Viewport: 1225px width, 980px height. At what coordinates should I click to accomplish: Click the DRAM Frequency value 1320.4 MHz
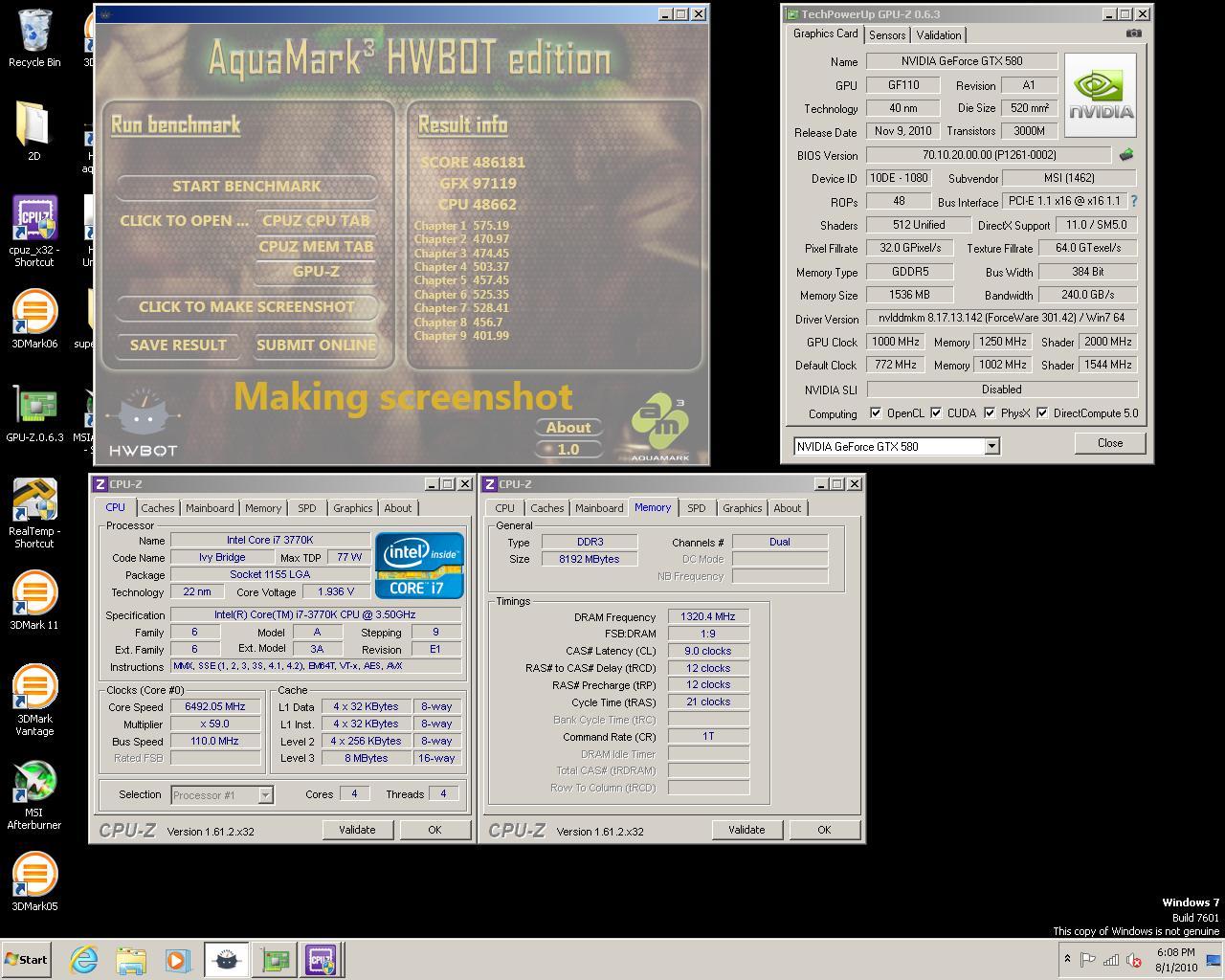coord(708,617)
